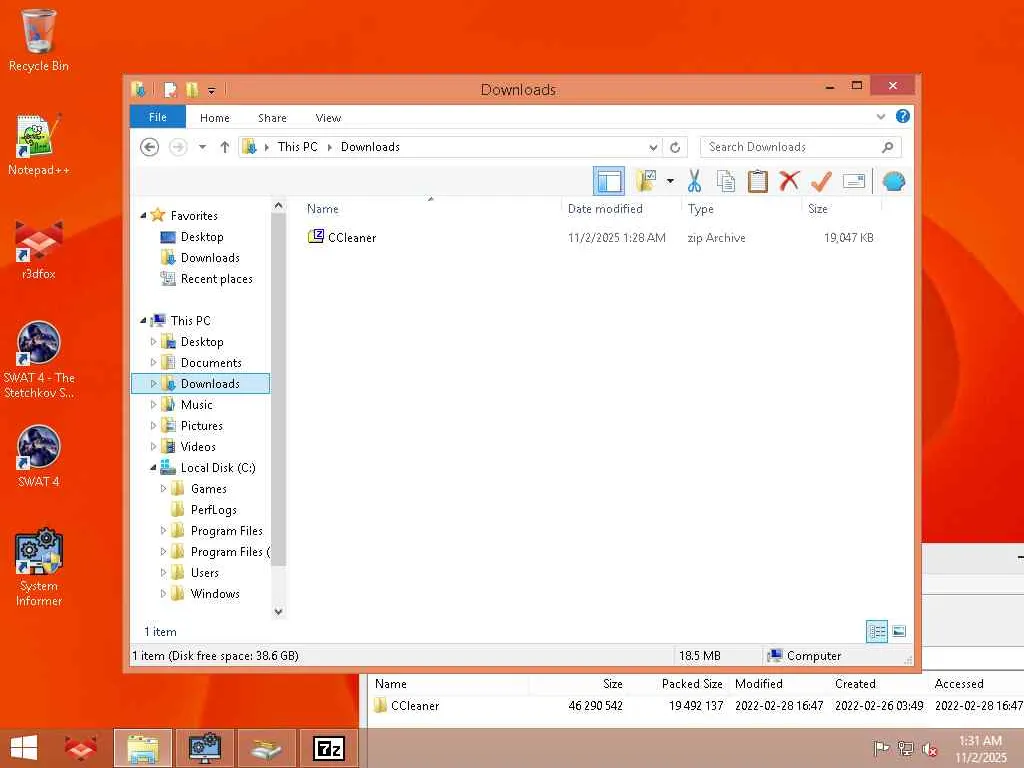
Task: Go up one folder level
Action: [225, 147]
